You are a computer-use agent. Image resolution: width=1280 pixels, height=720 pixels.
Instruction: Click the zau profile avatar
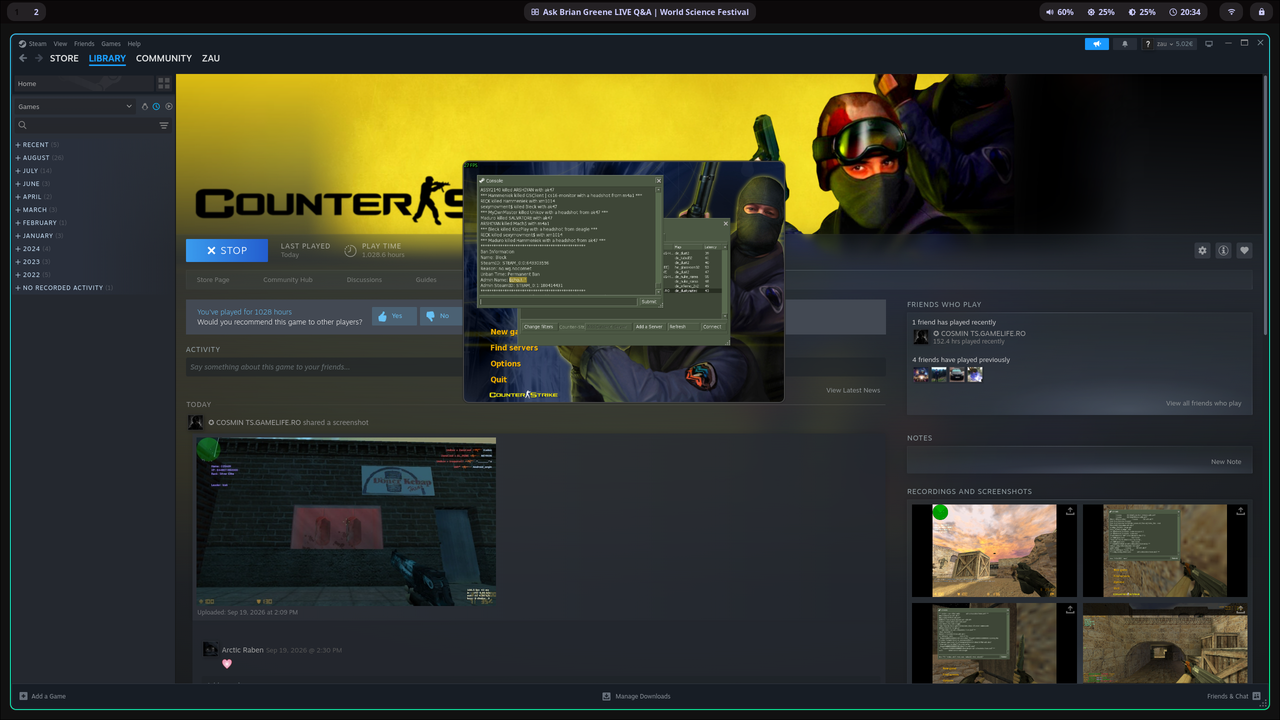click(1148, 44)
